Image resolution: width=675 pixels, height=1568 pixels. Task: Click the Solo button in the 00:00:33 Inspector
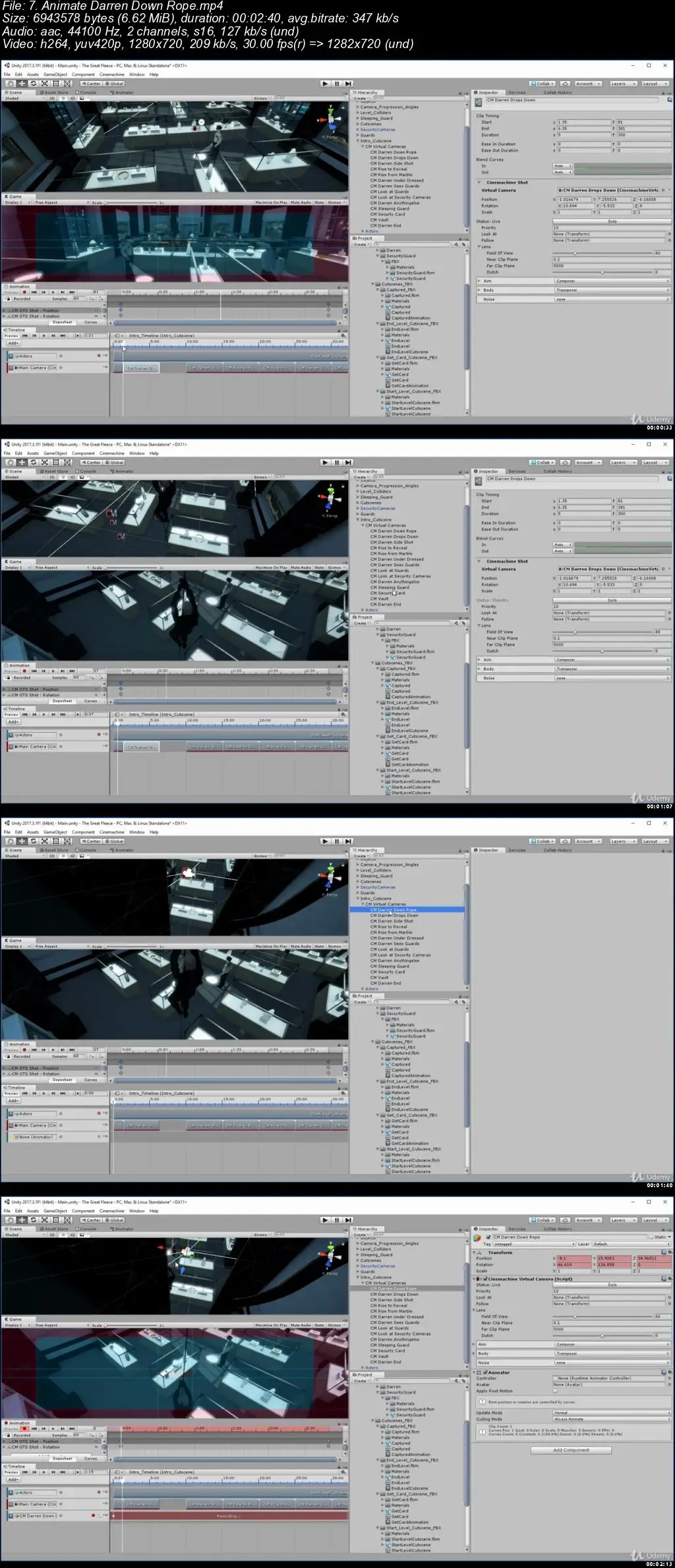[612, 221]
